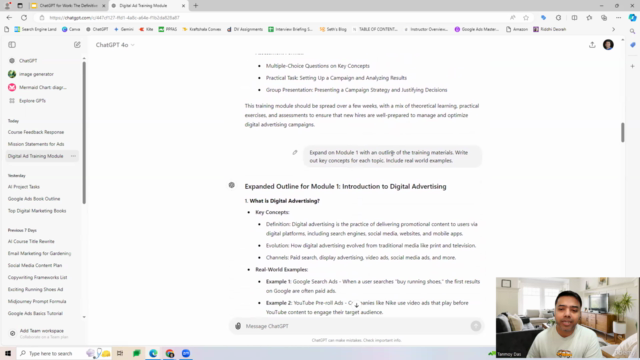Viewport: 640px width, 360px height.
Task: Open ChatGPT in the sidebar
Action: [28, 60]
